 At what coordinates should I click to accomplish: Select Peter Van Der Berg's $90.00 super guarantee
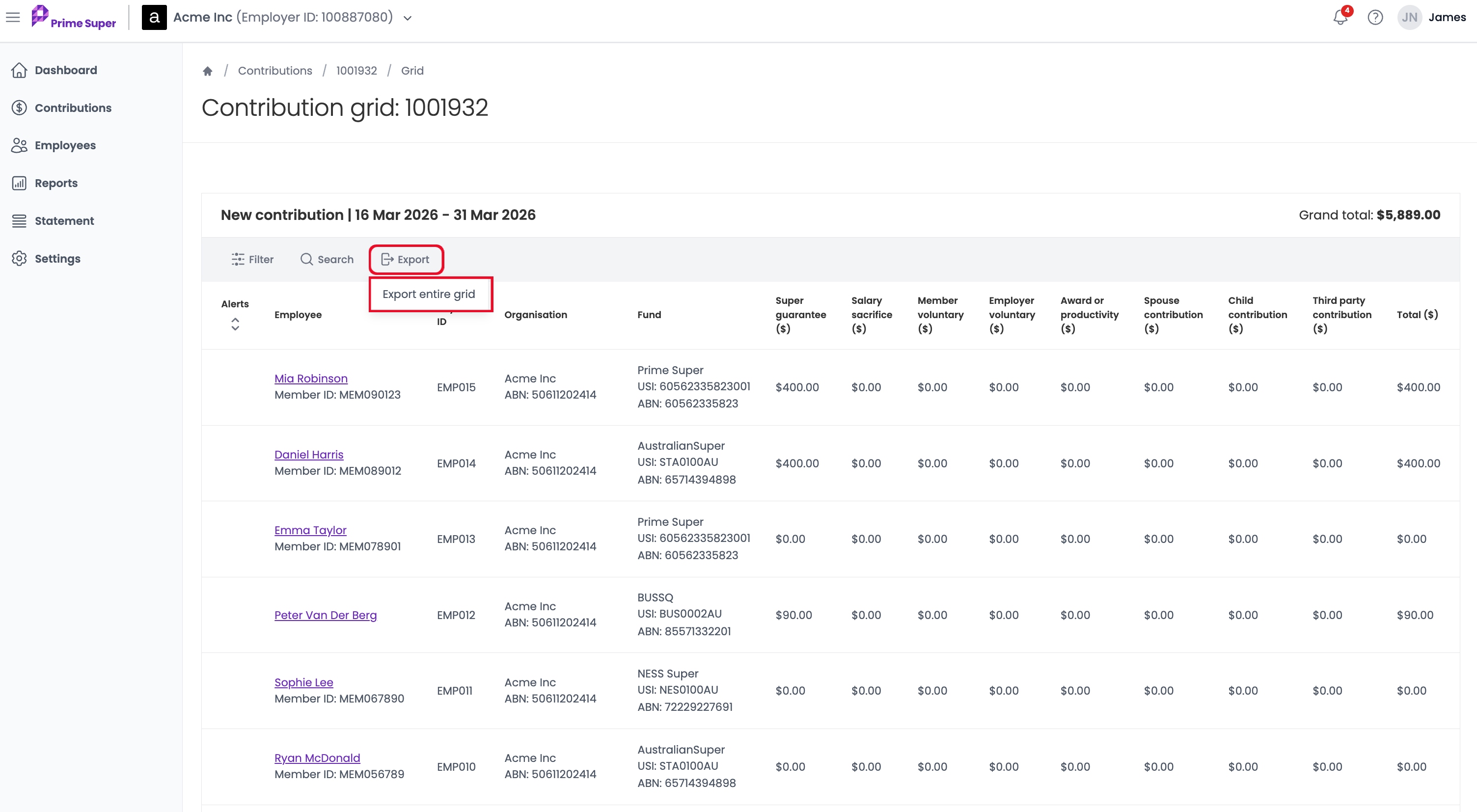tap(793, 615)
